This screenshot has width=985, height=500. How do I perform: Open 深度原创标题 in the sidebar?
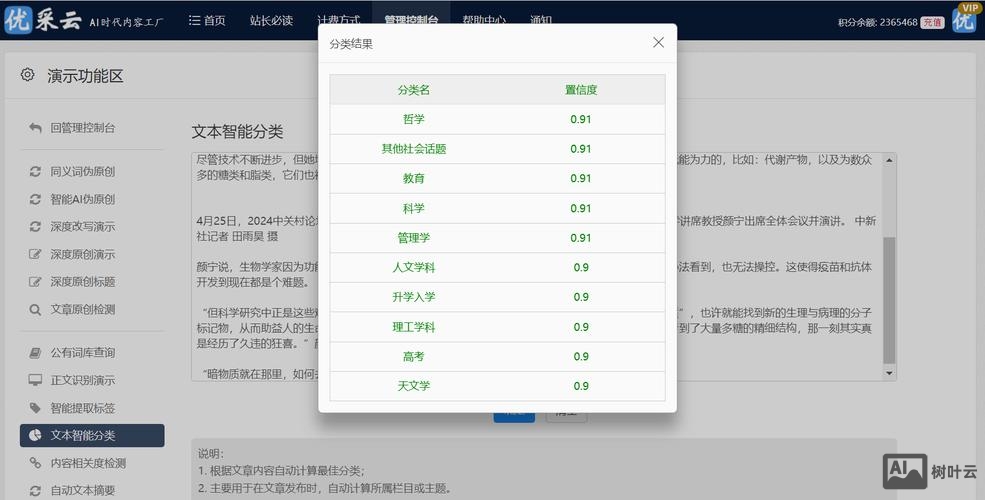pyautogui.click(x=83, y=281)
